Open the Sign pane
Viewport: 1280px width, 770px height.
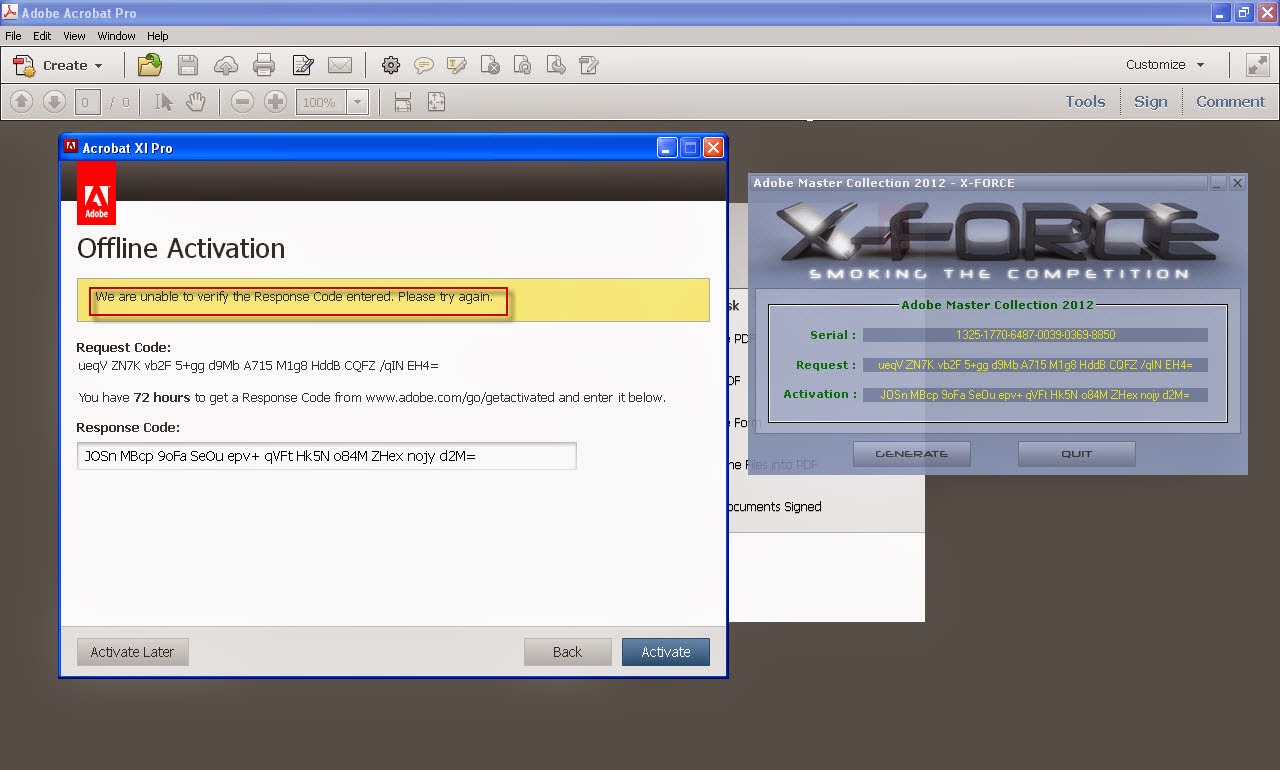[1151, 101]
